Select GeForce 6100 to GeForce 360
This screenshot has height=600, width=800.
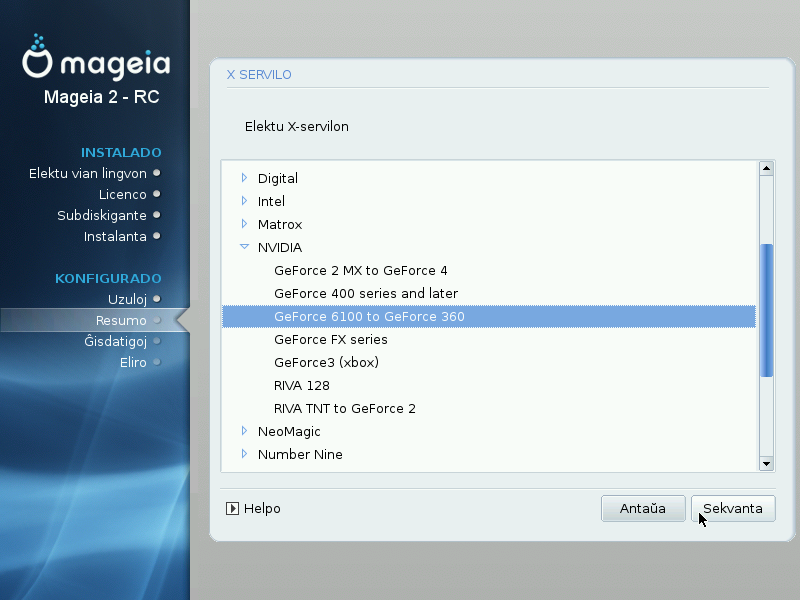pyautogui.click(x=489, y=316)
